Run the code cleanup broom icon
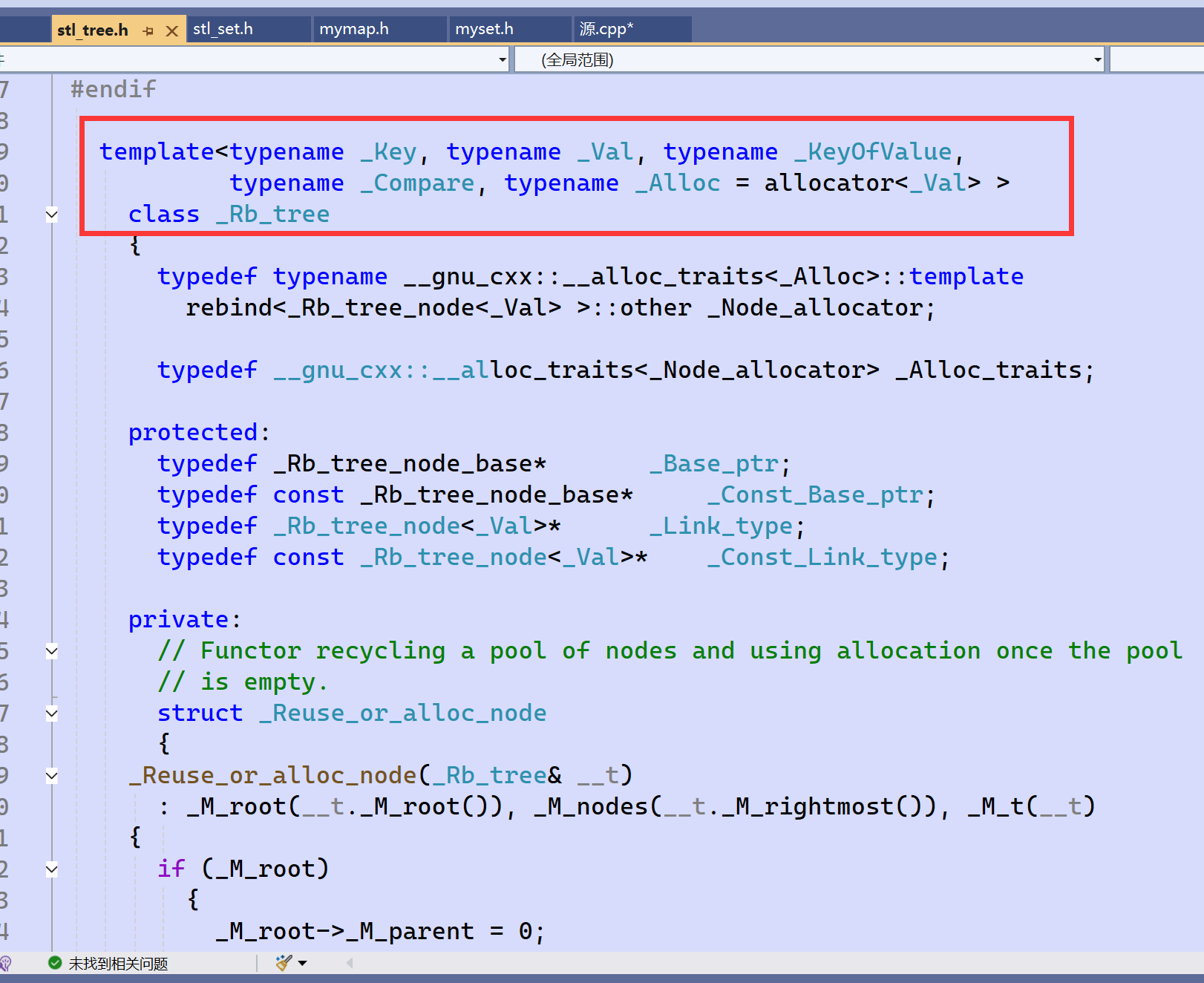Screen dimensions: 1204x983 (x=284, y=963)
